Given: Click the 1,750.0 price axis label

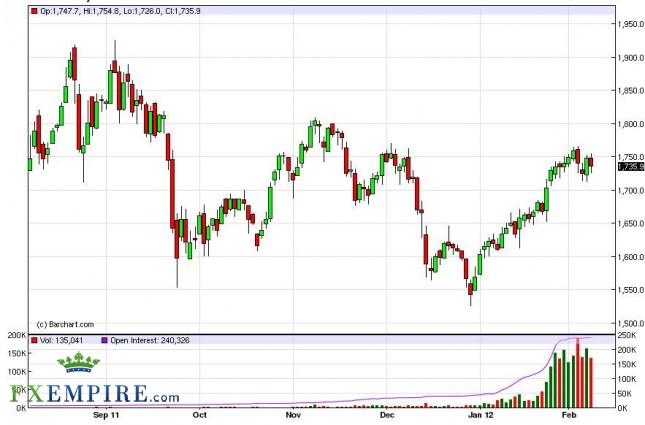Looking at the screenshot, I should 631,157.
